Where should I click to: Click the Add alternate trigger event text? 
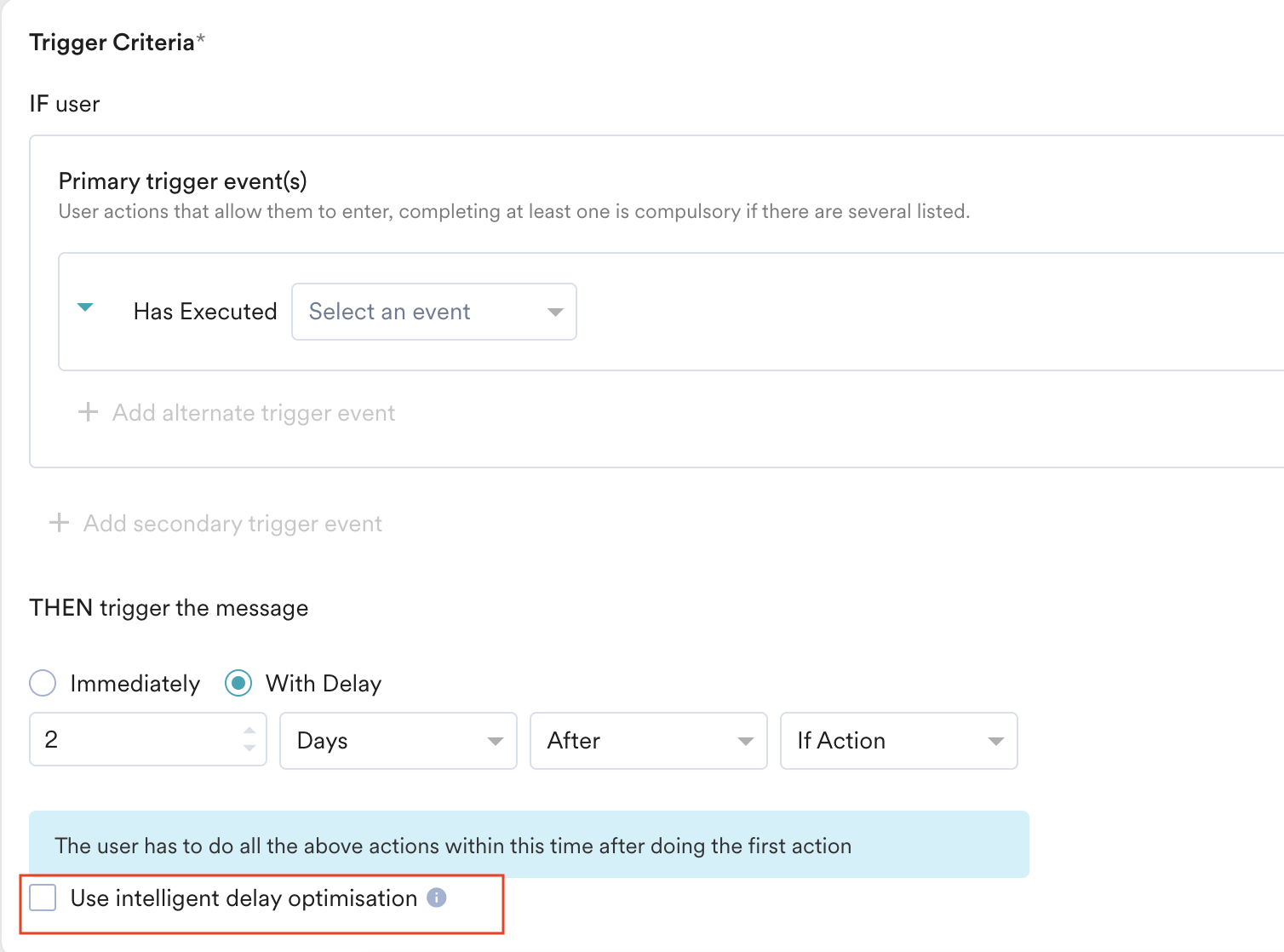click(x=254, y=413)
